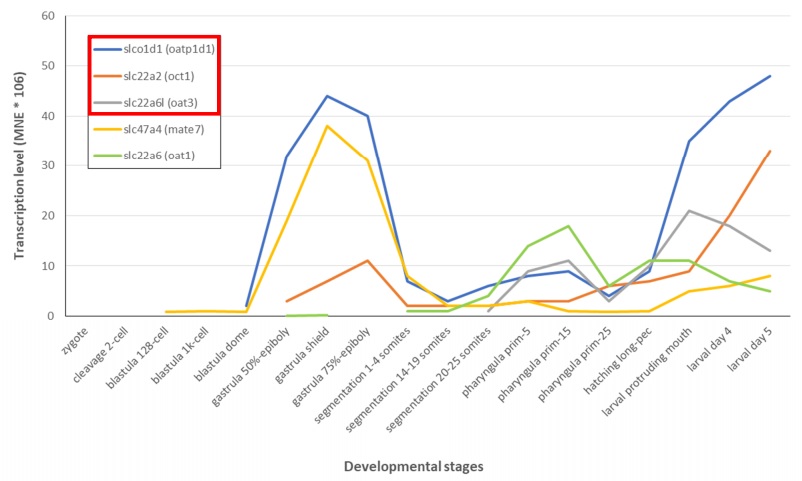Click the blue line peak at gastrula shield
The image size is (802, 481).
click(328, 96)
